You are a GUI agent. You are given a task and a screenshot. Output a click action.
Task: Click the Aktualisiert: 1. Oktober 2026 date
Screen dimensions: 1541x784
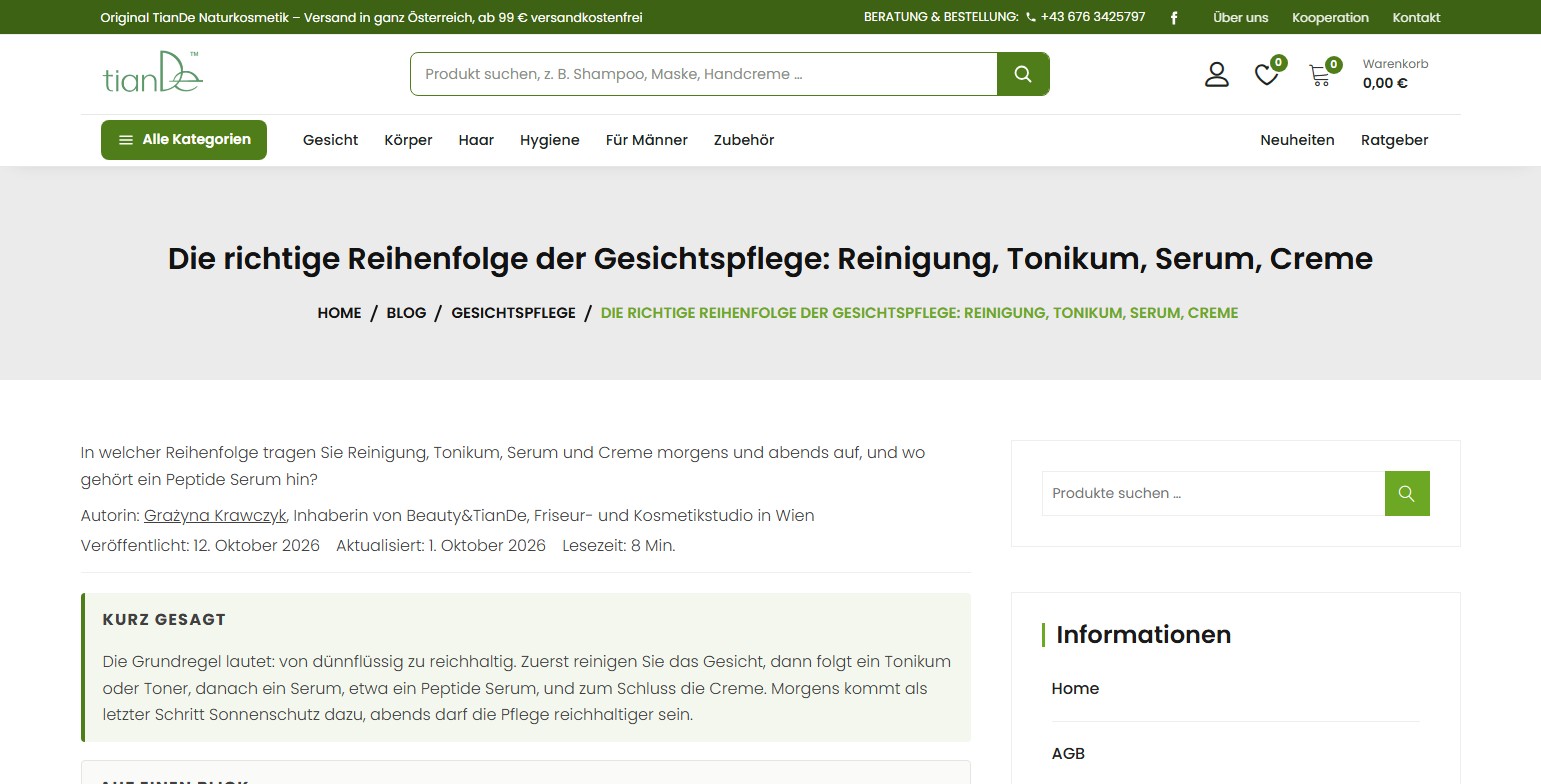pos(441,546)
